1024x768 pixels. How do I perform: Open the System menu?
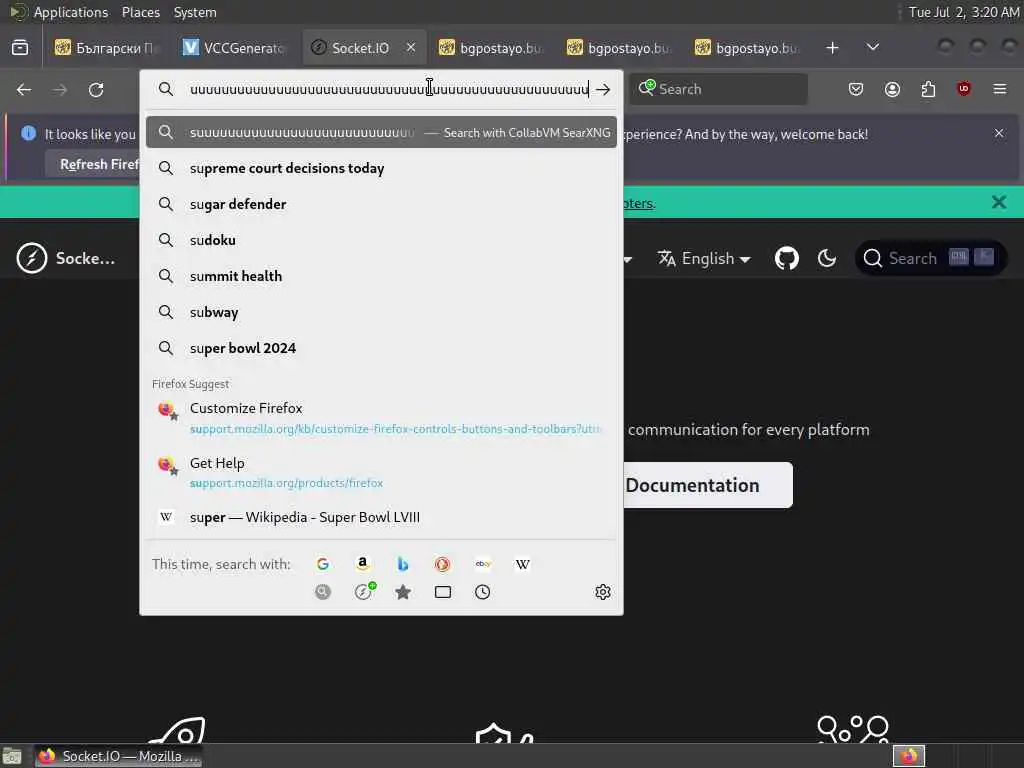[x=195, y=12]
